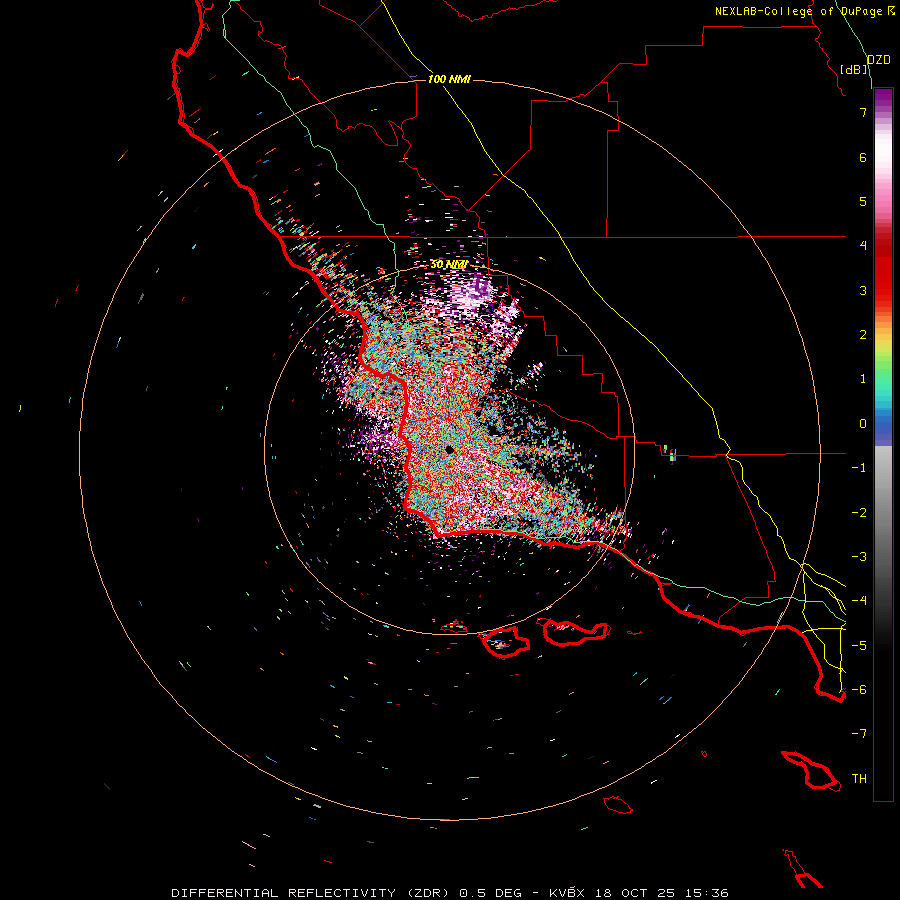Click the [dB] units label
The width and height of the screenshot is (900, 900).
pos(854,69)
